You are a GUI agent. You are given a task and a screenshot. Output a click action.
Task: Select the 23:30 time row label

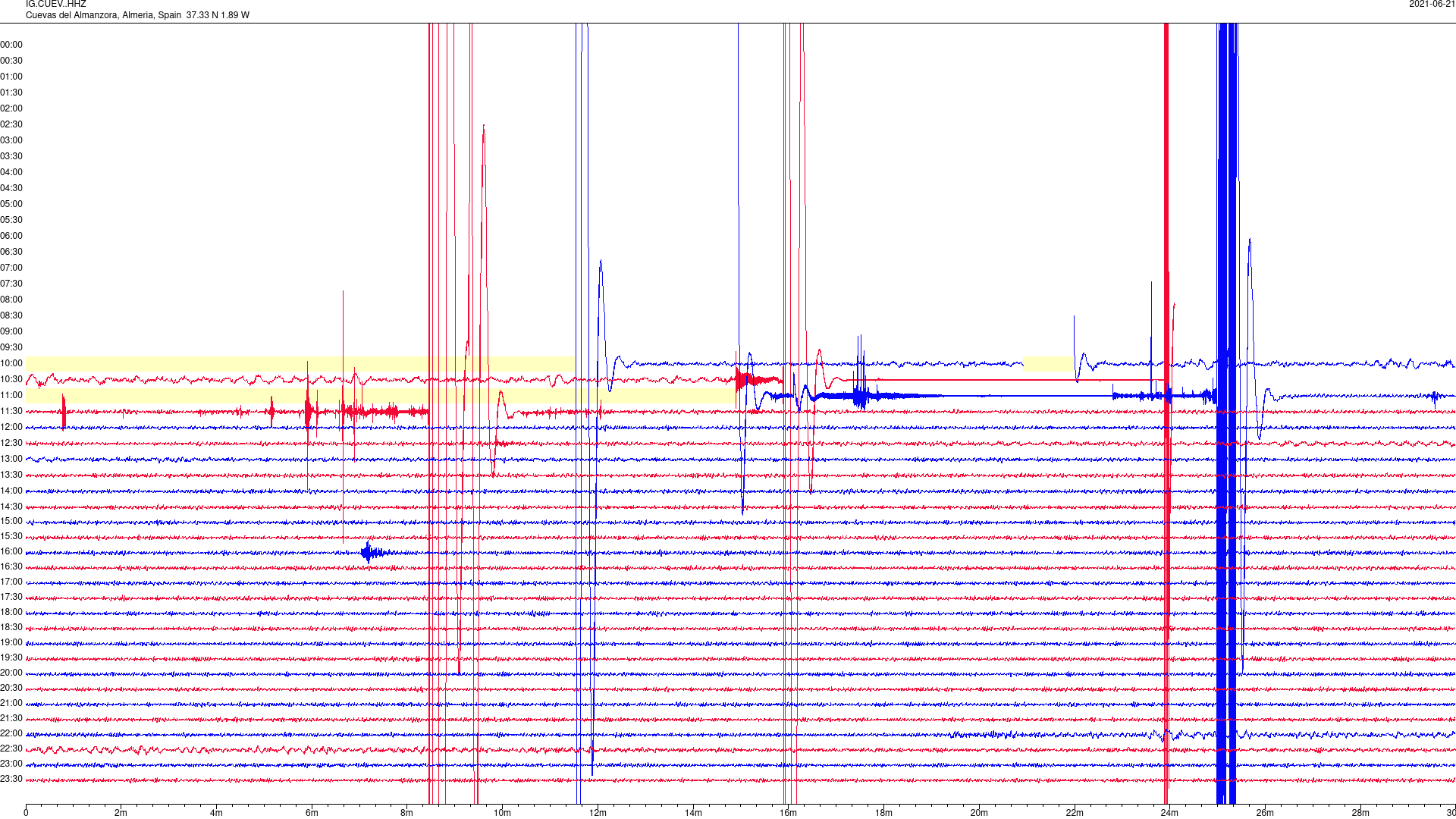coord(11,779)
